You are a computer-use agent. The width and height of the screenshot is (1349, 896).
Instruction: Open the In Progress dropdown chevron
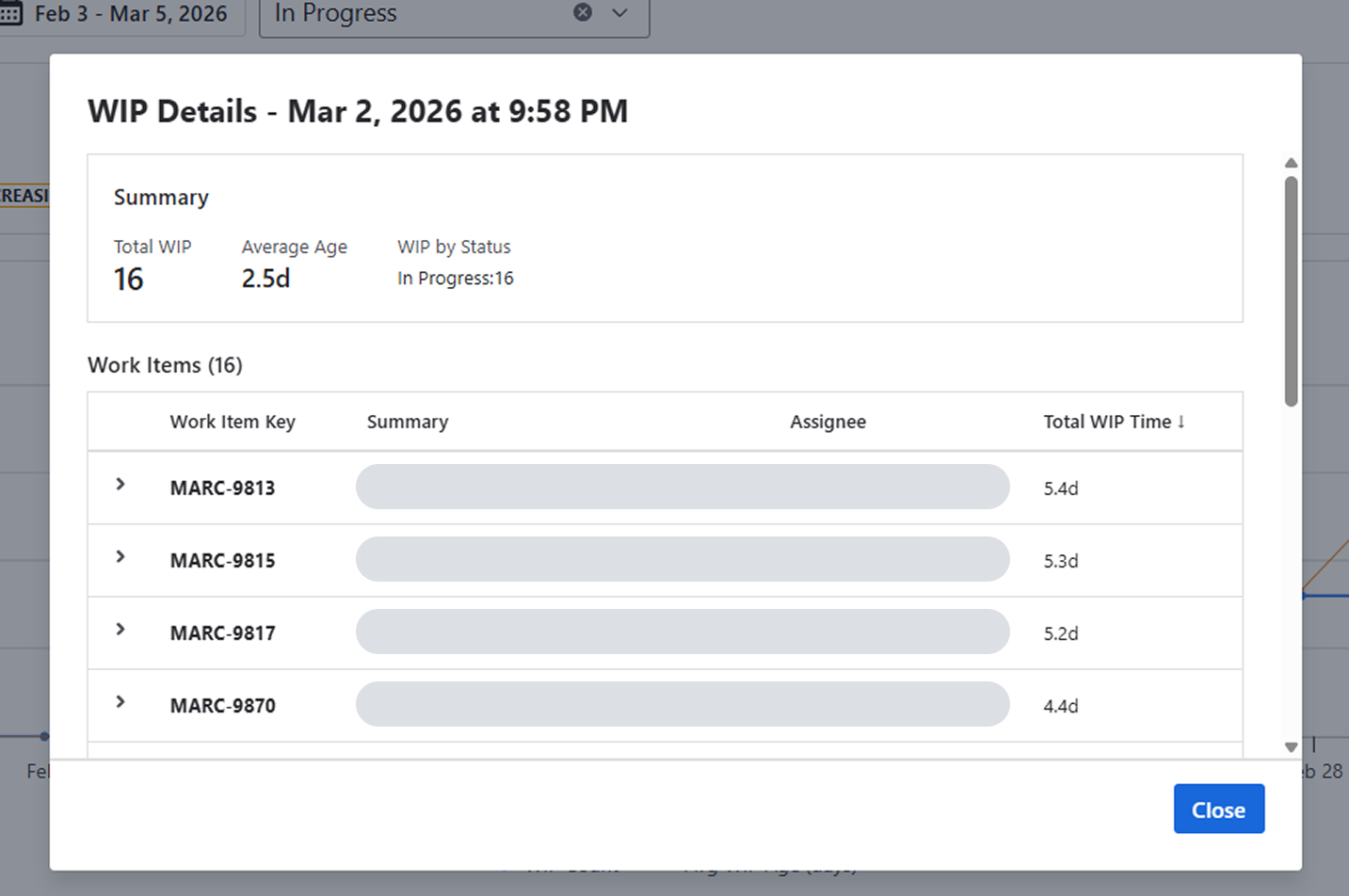[619, 12]
